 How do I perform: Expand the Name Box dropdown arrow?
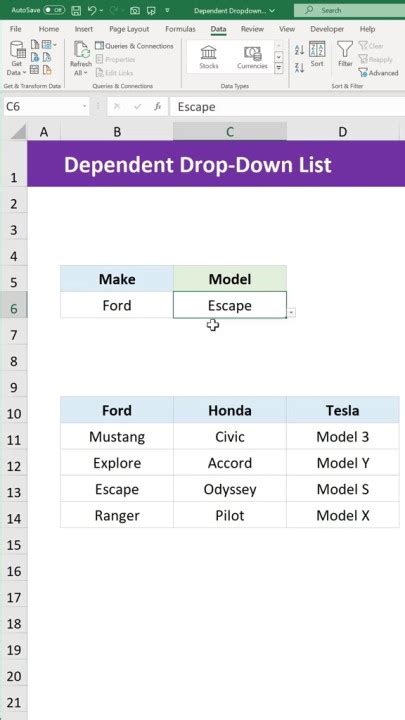[x=84, y=107]
